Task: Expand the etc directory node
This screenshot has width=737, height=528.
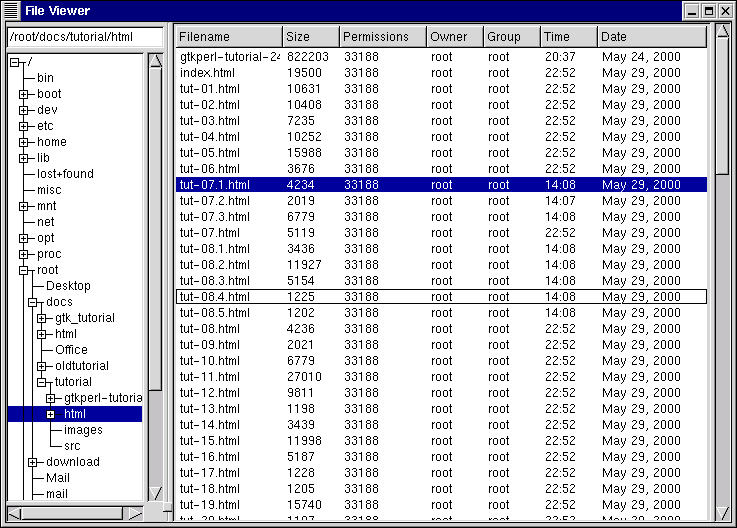Action: click(x=24, y=126)
